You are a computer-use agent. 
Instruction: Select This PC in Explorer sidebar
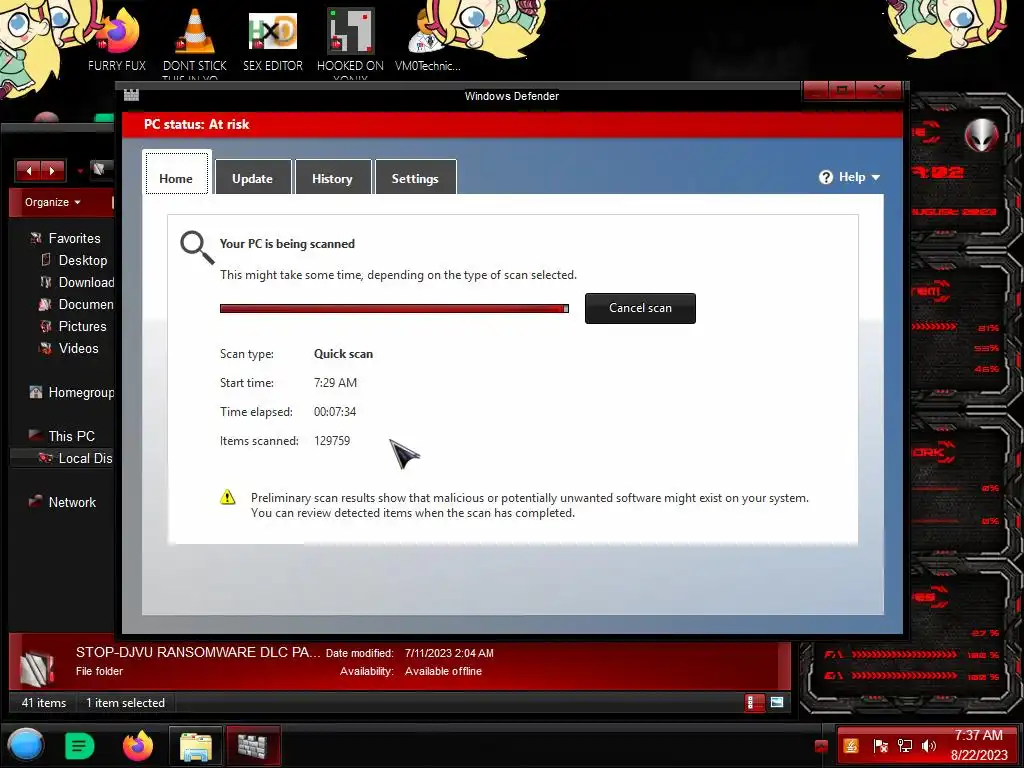(71, 436)
